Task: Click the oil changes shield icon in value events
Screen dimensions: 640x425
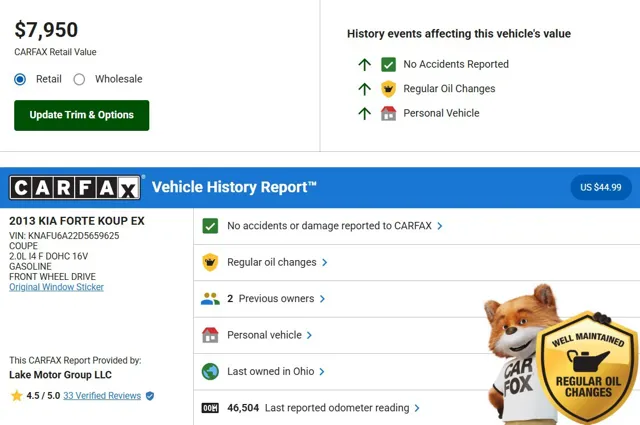Action: (388, 89)
